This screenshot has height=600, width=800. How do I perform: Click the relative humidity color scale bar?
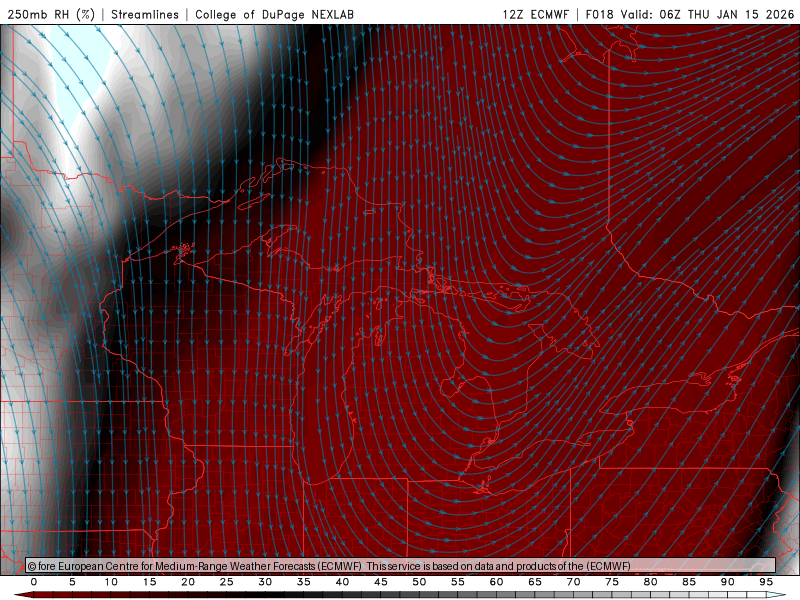tap(400, 595)
